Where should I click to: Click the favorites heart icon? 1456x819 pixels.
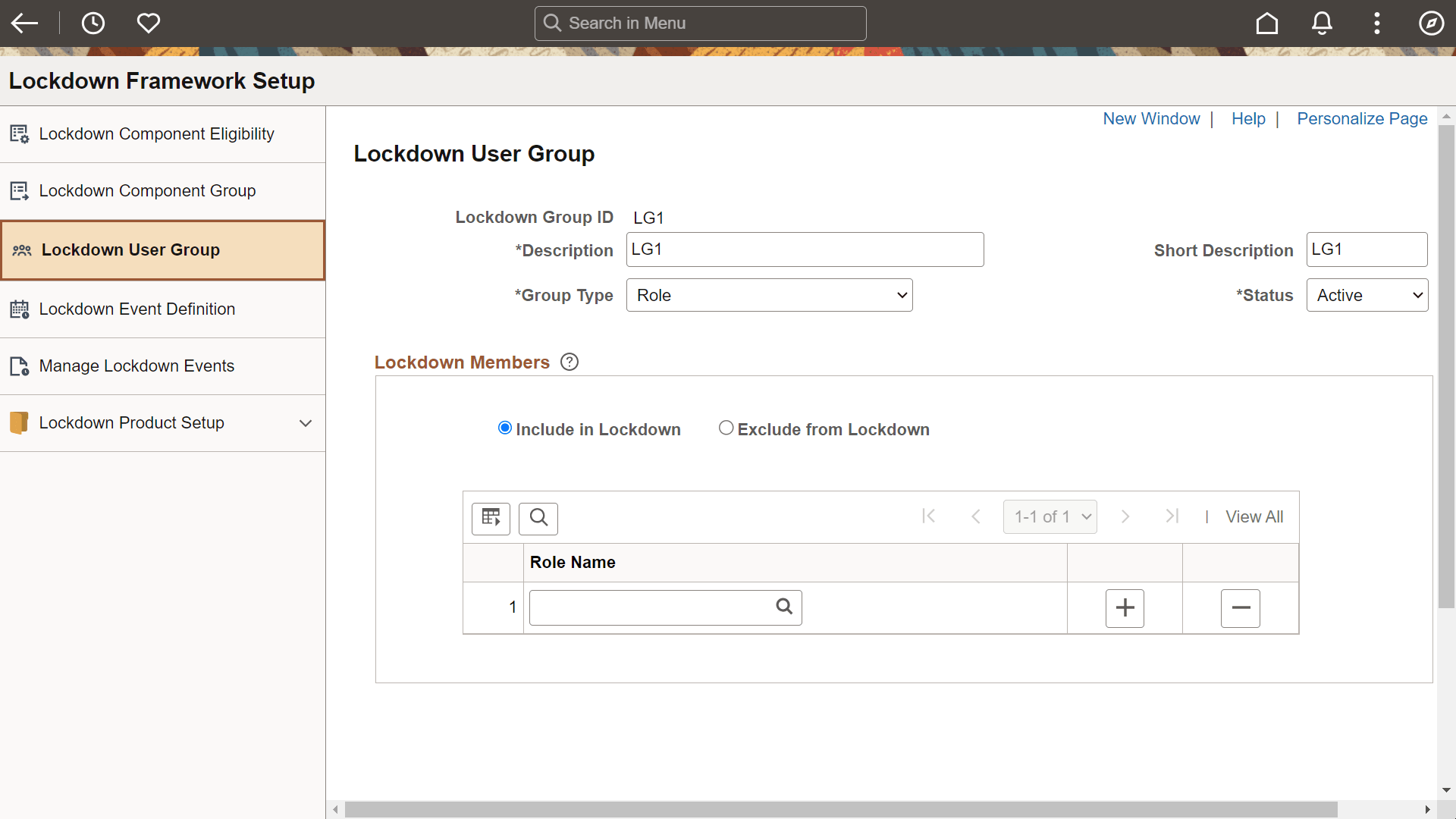[x=149, y=23]
